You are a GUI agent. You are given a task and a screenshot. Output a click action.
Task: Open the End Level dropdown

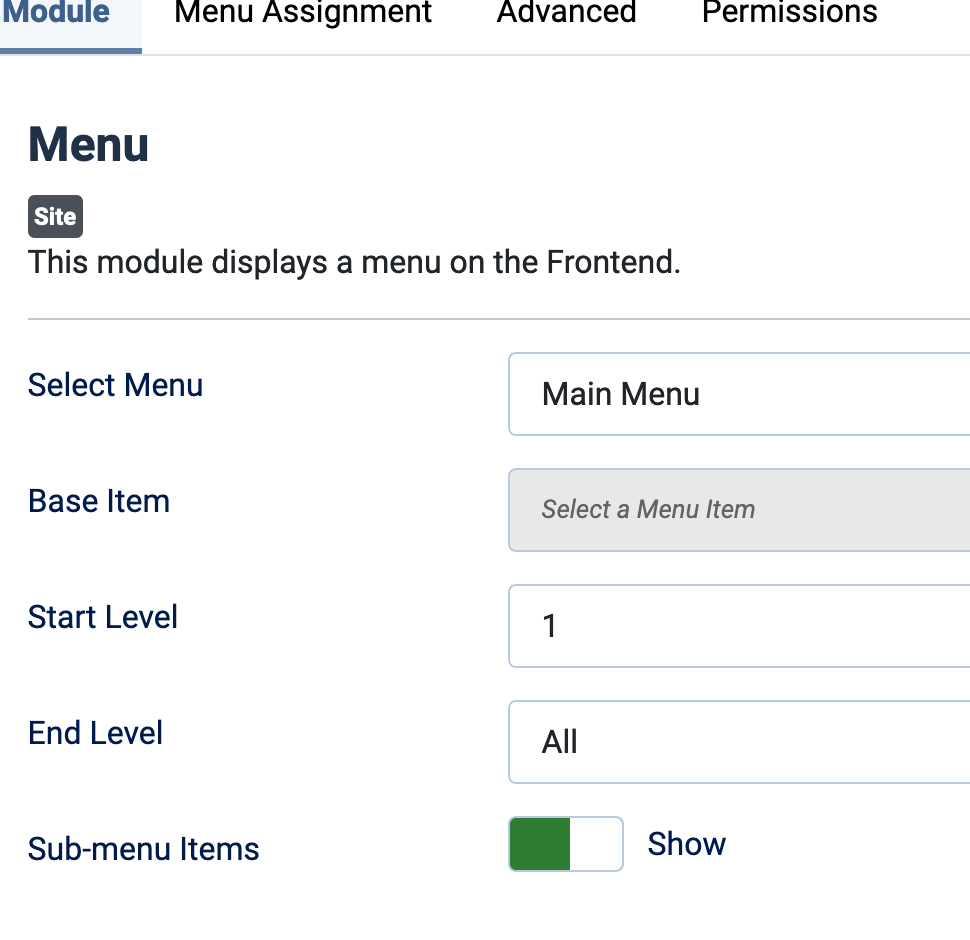click(740, 741)
